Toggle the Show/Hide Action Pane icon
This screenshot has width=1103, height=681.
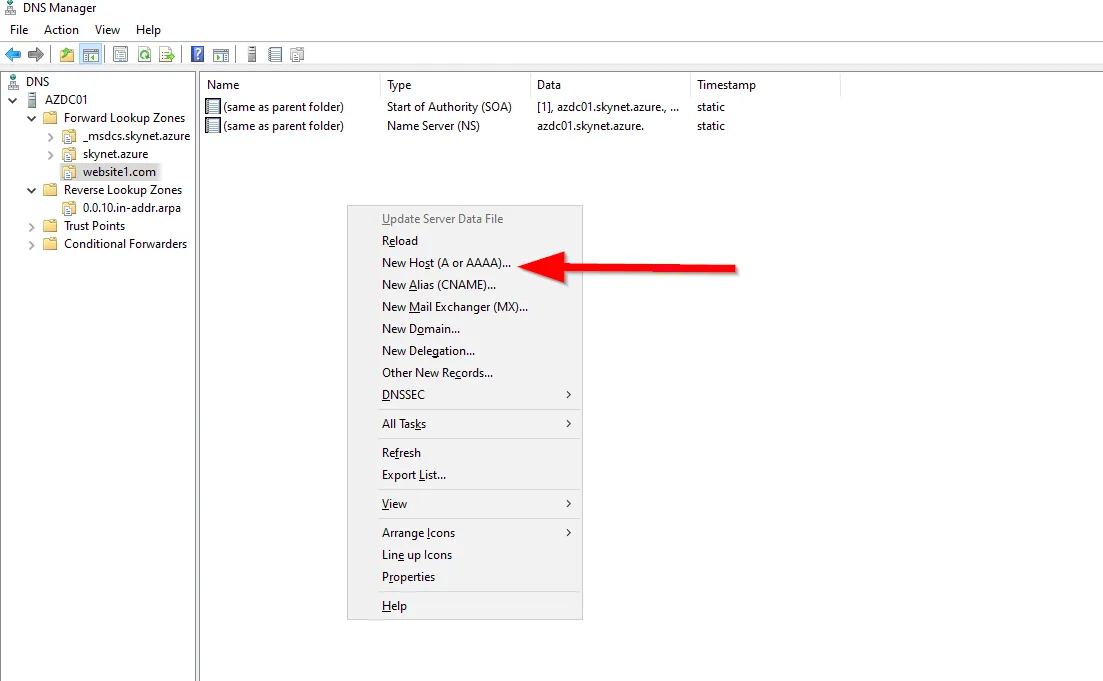pos(221,54)
